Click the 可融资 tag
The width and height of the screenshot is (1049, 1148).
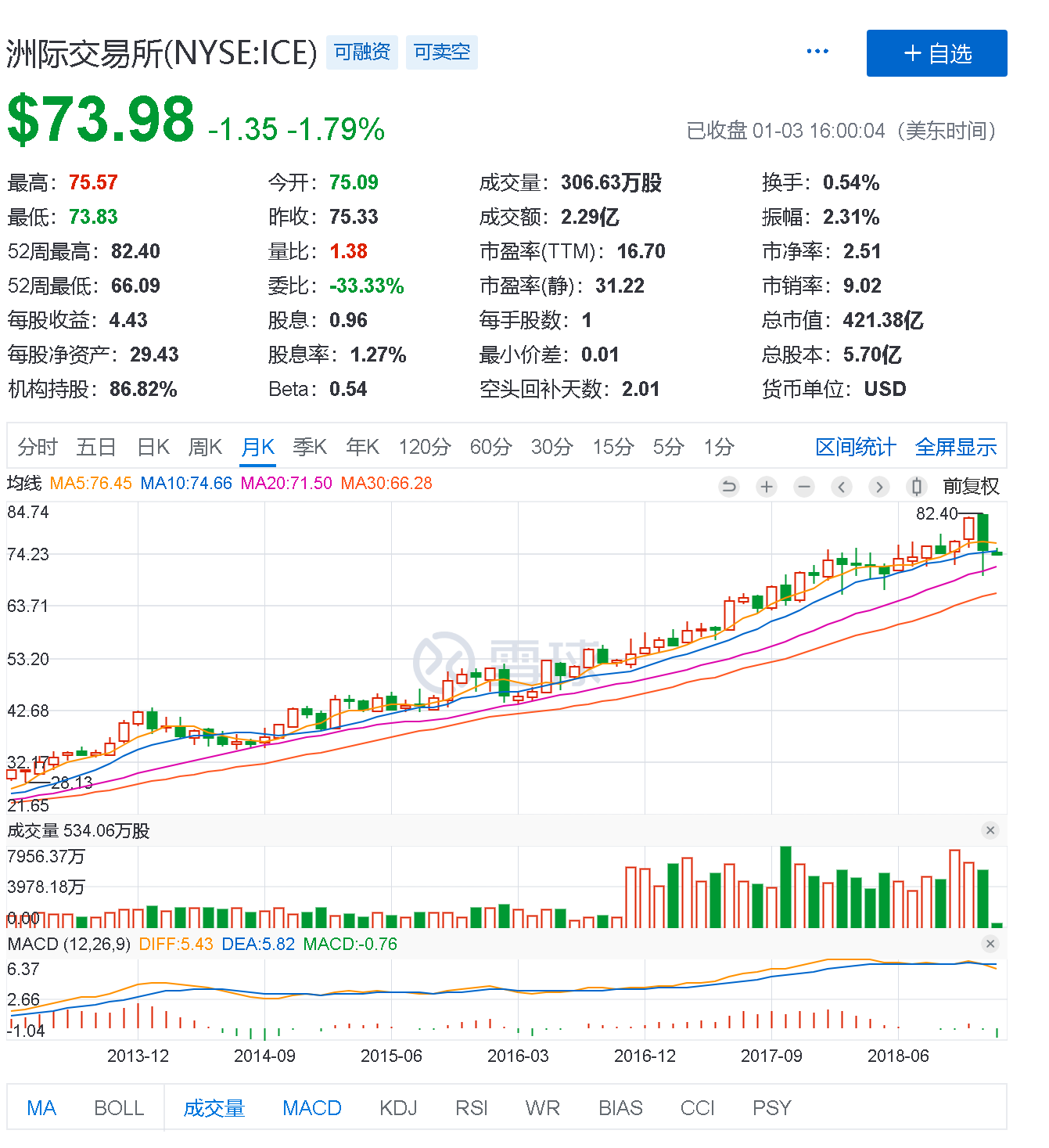pyautogui.click(x=362, y=52)
